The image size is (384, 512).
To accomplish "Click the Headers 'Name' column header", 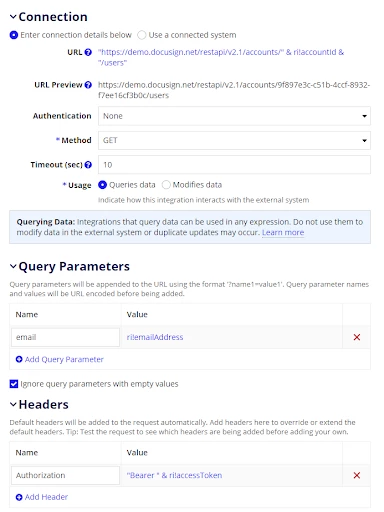I will point(27,453).
